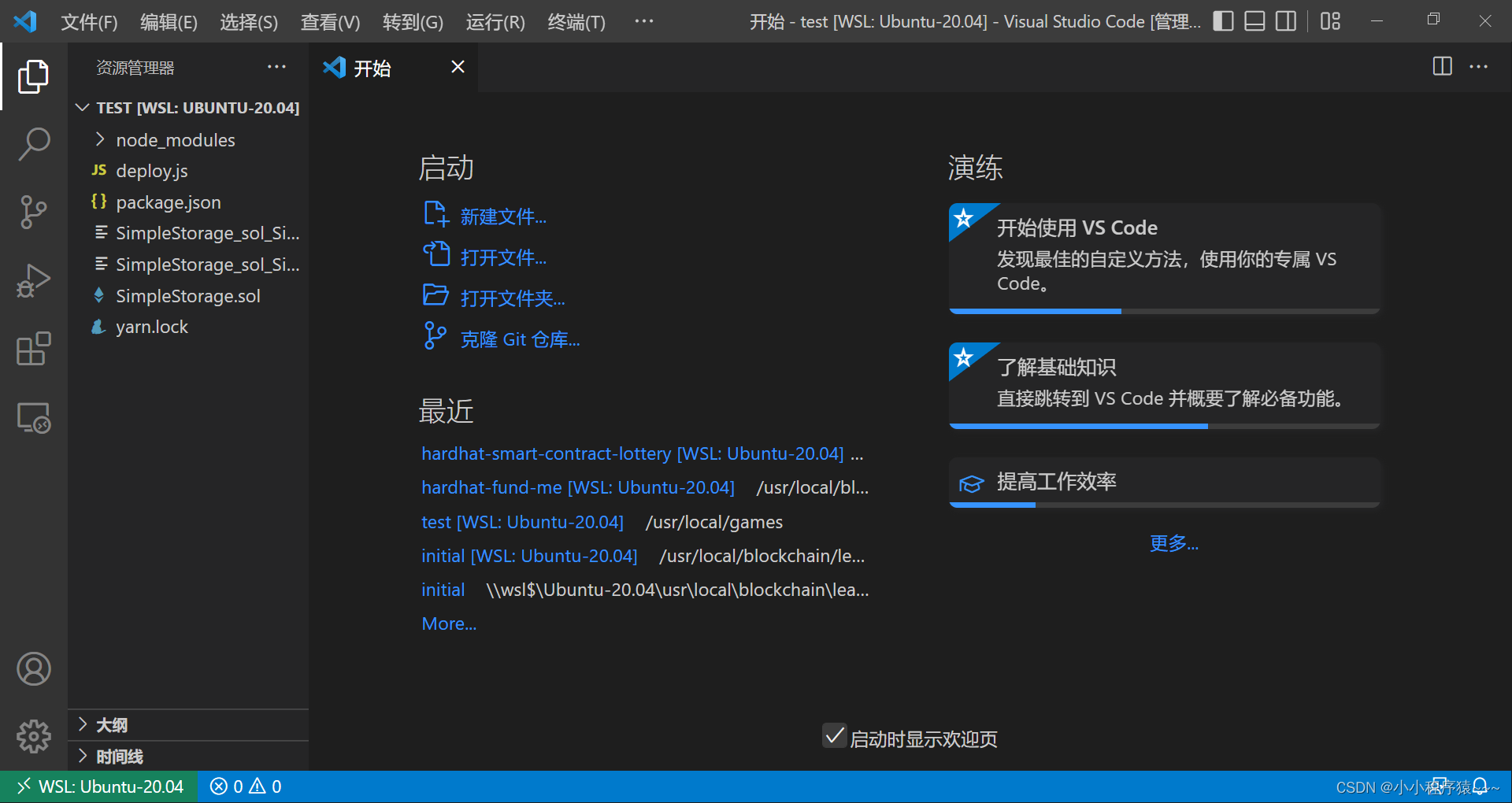
Task: Click the VS Code logo application menu
Action: coord(25,21)
